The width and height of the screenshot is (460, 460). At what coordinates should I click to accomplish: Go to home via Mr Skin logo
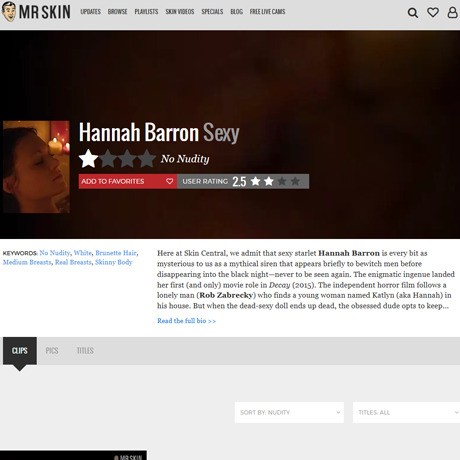tap(36, 12)
